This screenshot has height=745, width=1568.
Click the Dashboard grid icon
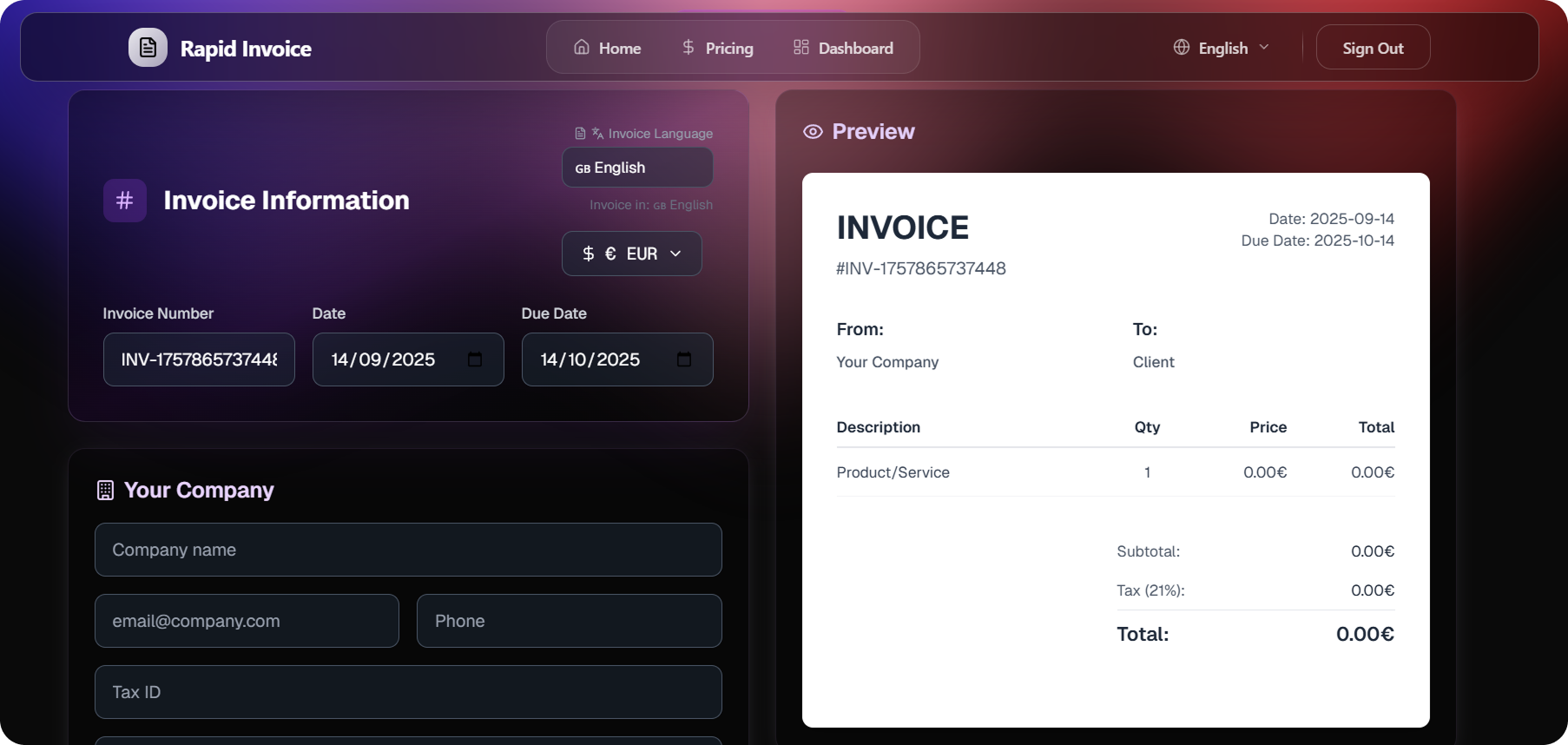(x=800, y=48)
